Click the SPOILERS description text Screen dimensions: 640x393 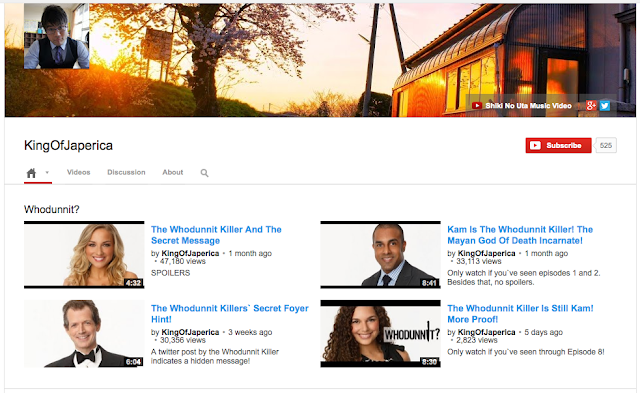(171, 273)
